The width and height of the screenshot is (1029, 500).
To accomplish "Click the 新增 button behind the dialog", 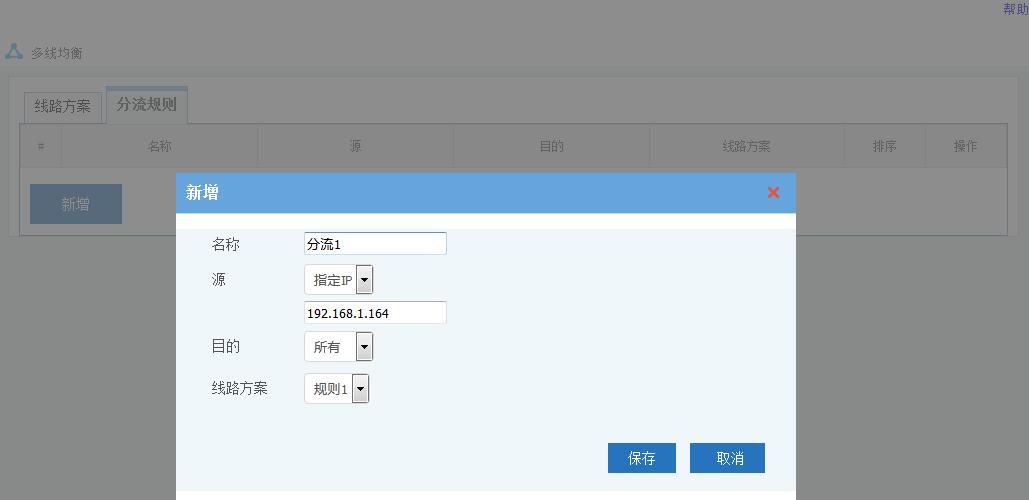I will coord(76,204).
